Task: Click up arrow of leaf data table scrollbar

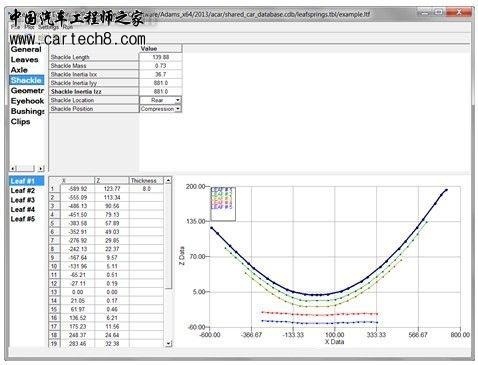Action: click(x=168, y=180)
